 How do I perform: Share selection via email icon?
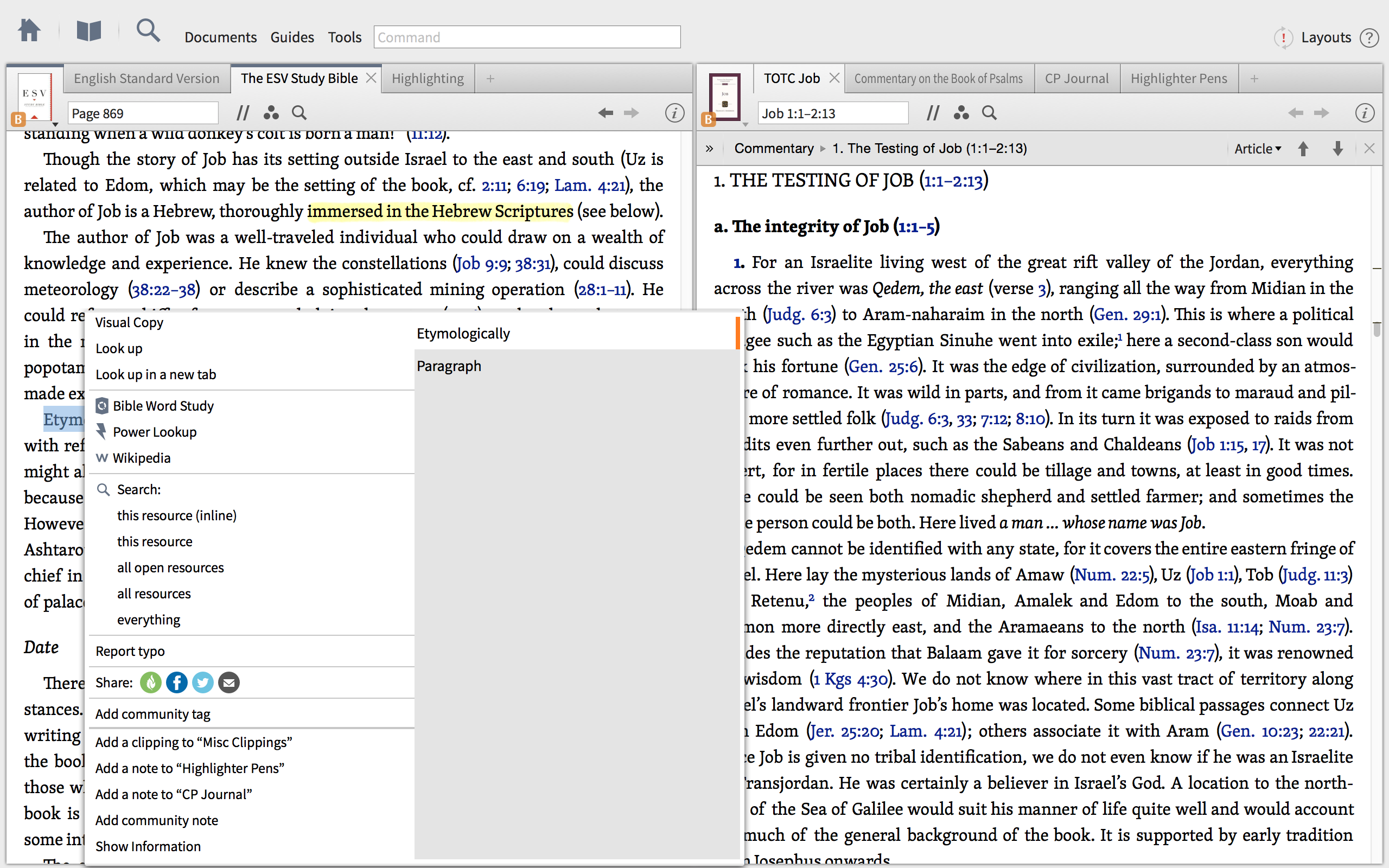[x=228, y=682]
